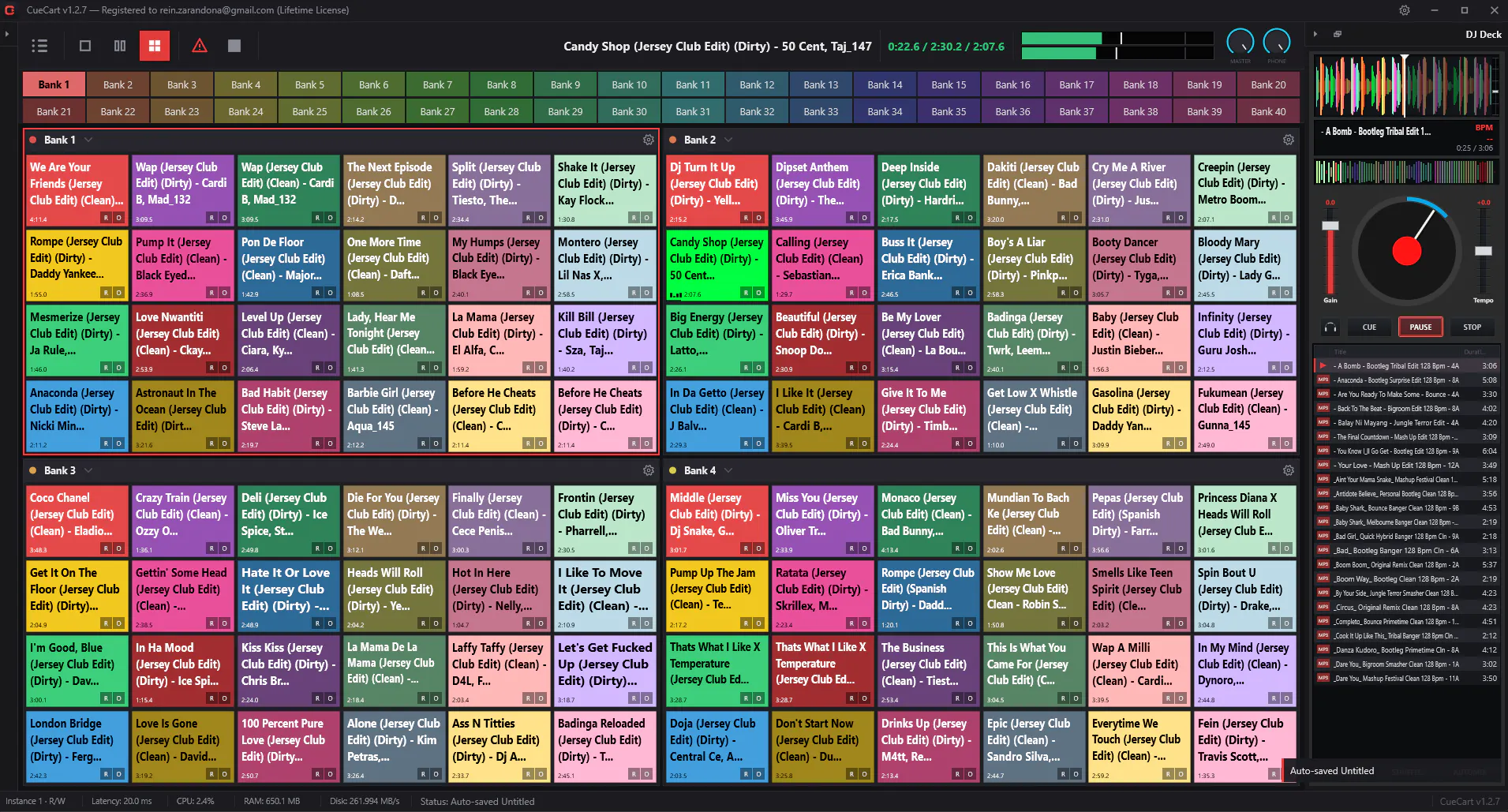Screen dimensions: 1508x812
Task: Switch to Bank 40 tab
Action: click(x=1268, y=111)
